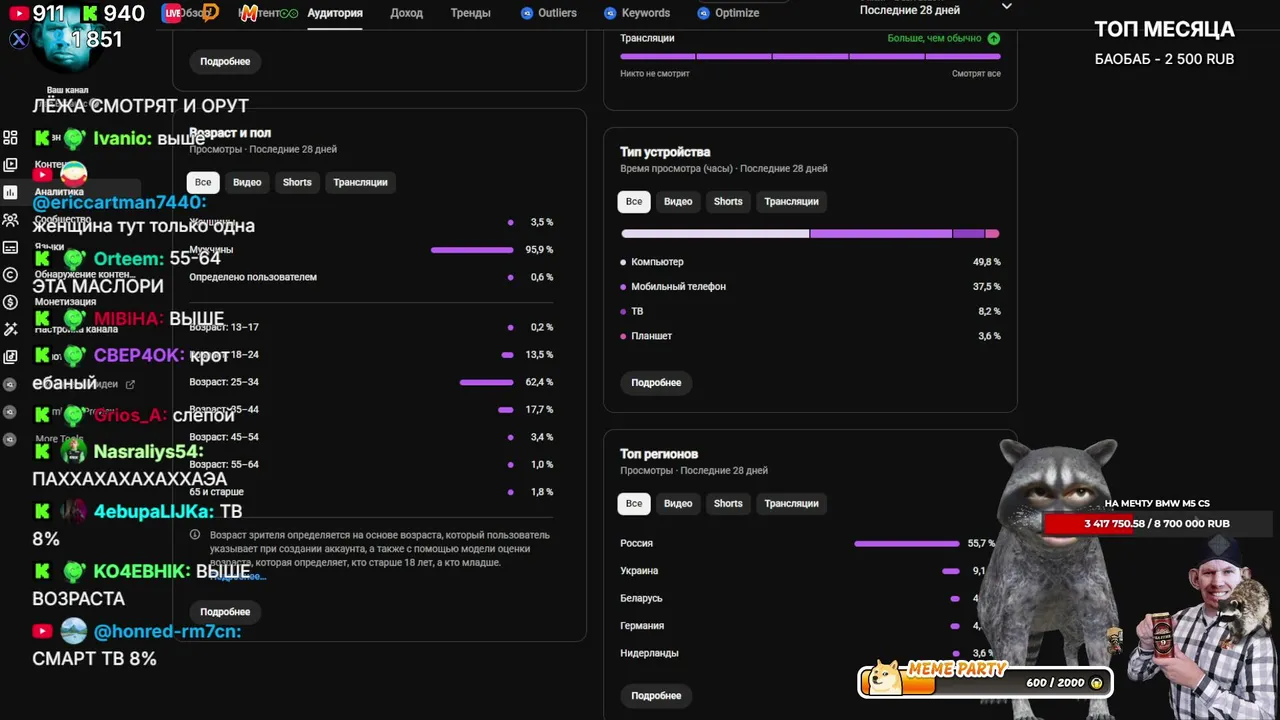Click the 'Нидерланды' region label

(649, 653)
